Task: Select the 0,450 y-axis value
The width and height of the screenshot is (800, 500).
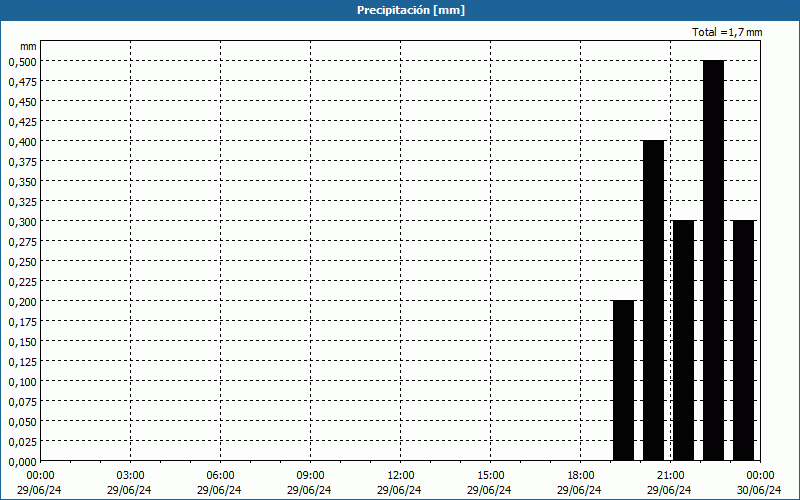Action: point(22,102)
